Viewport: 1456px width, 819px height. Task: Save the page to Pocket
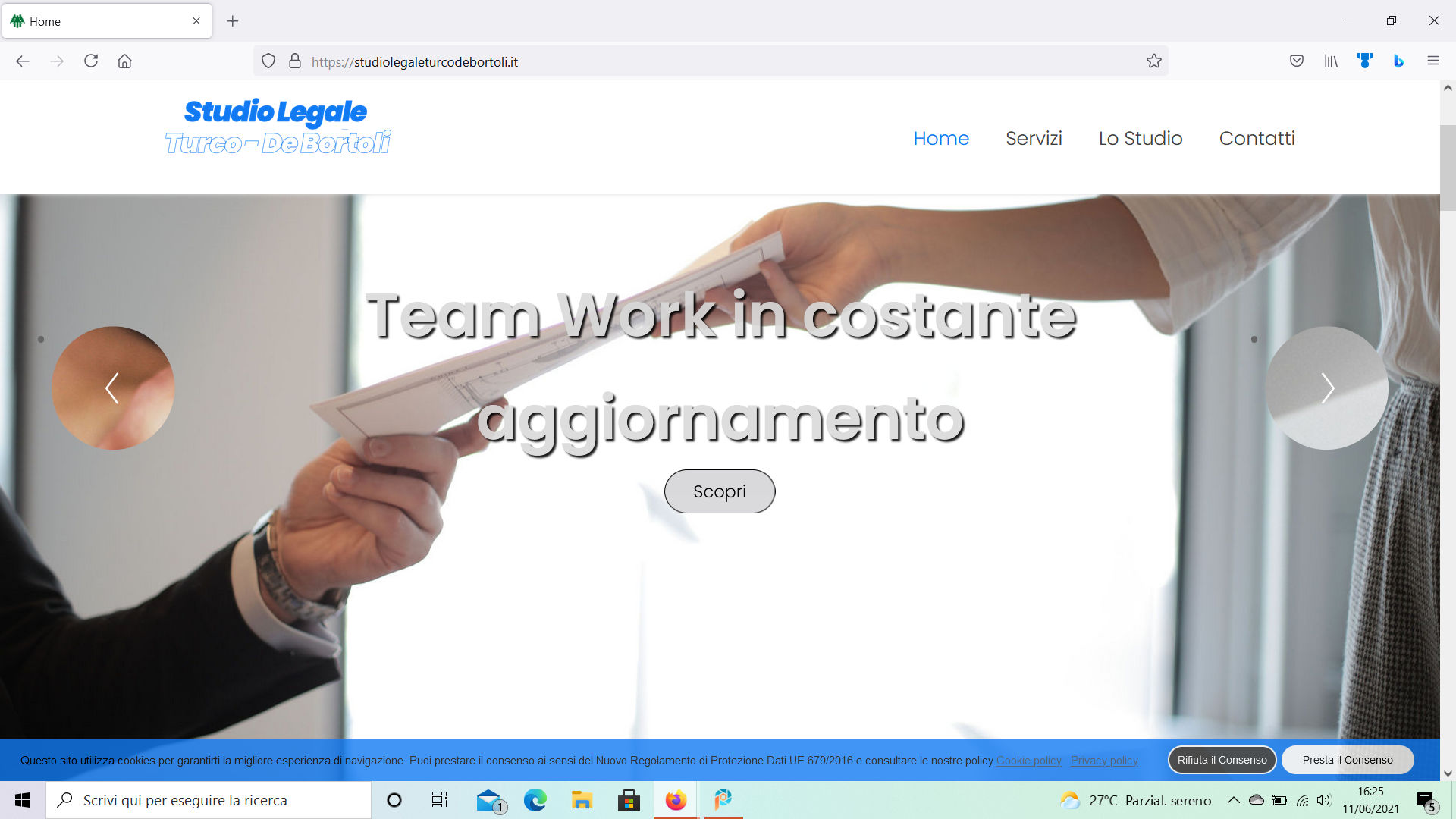click(x=1297, y=61)
